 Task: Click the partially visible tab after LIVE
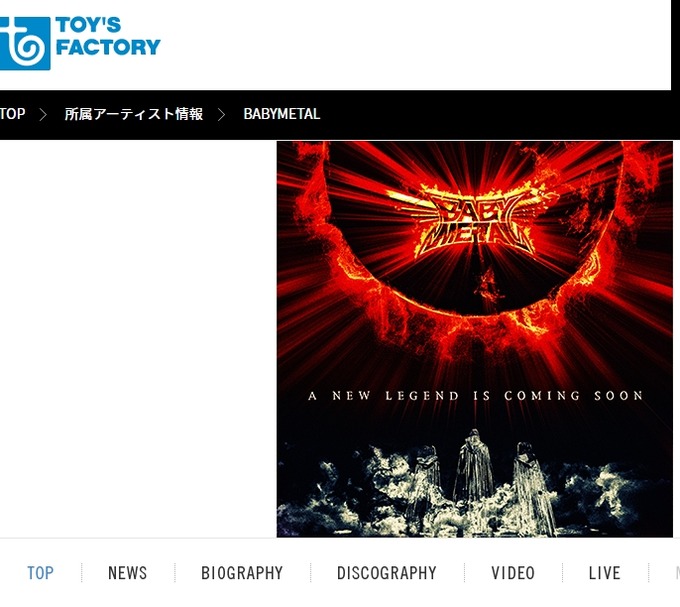[x=677, y=573]
